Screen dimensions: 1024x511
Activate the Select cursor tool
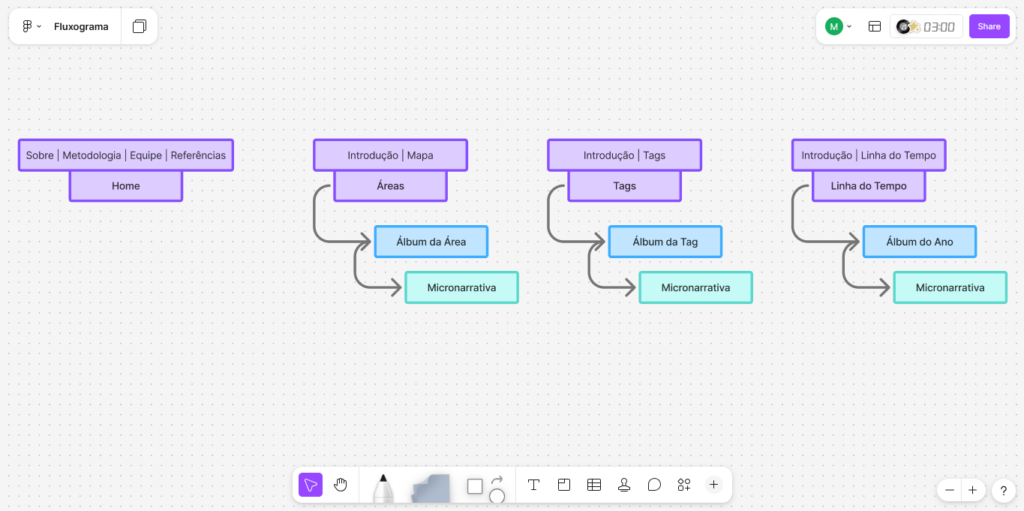coord(311,485)
